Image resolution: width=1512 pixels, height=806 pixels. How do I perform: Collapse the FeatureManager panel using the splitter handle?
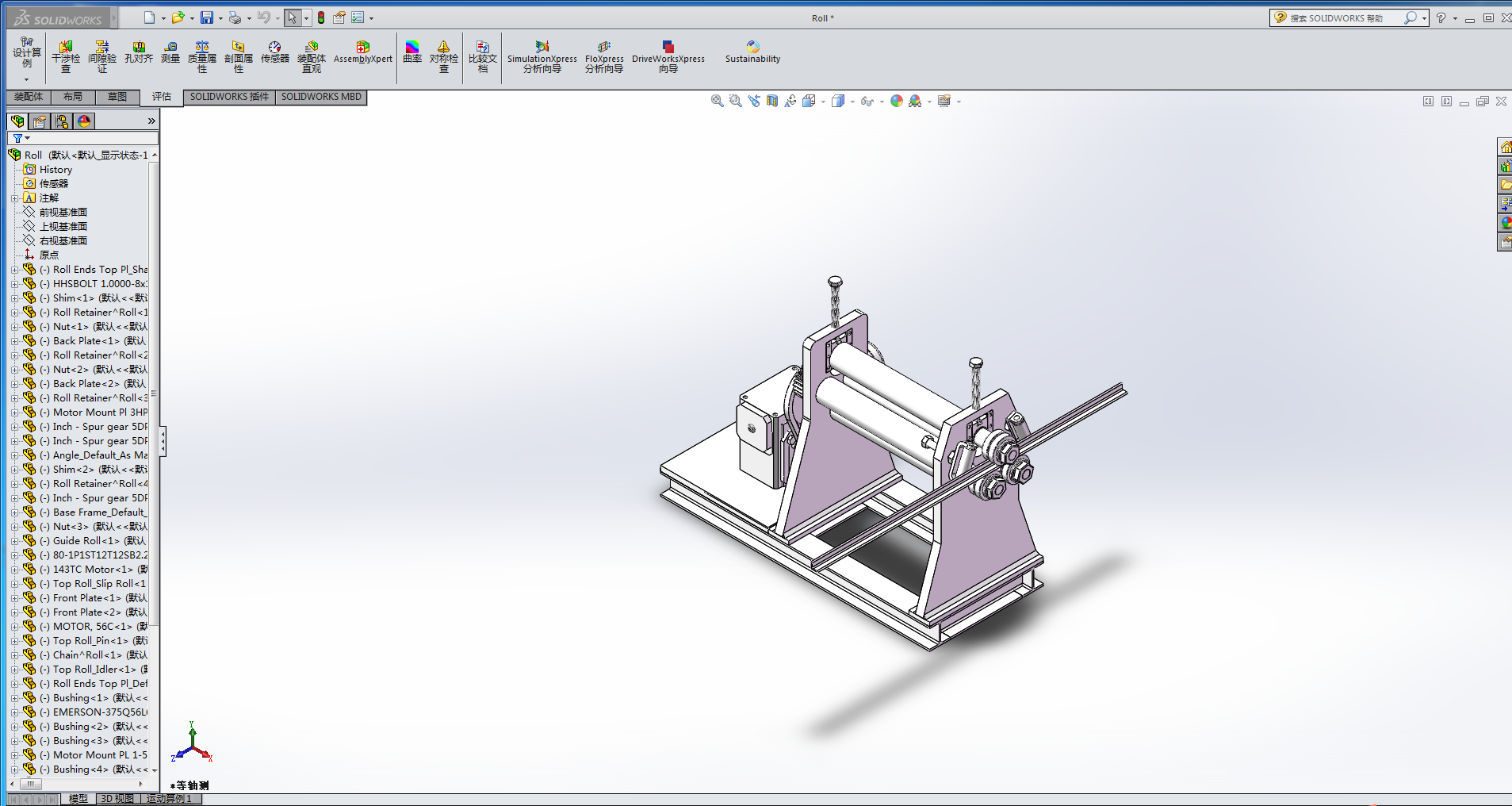pos(163,441)
